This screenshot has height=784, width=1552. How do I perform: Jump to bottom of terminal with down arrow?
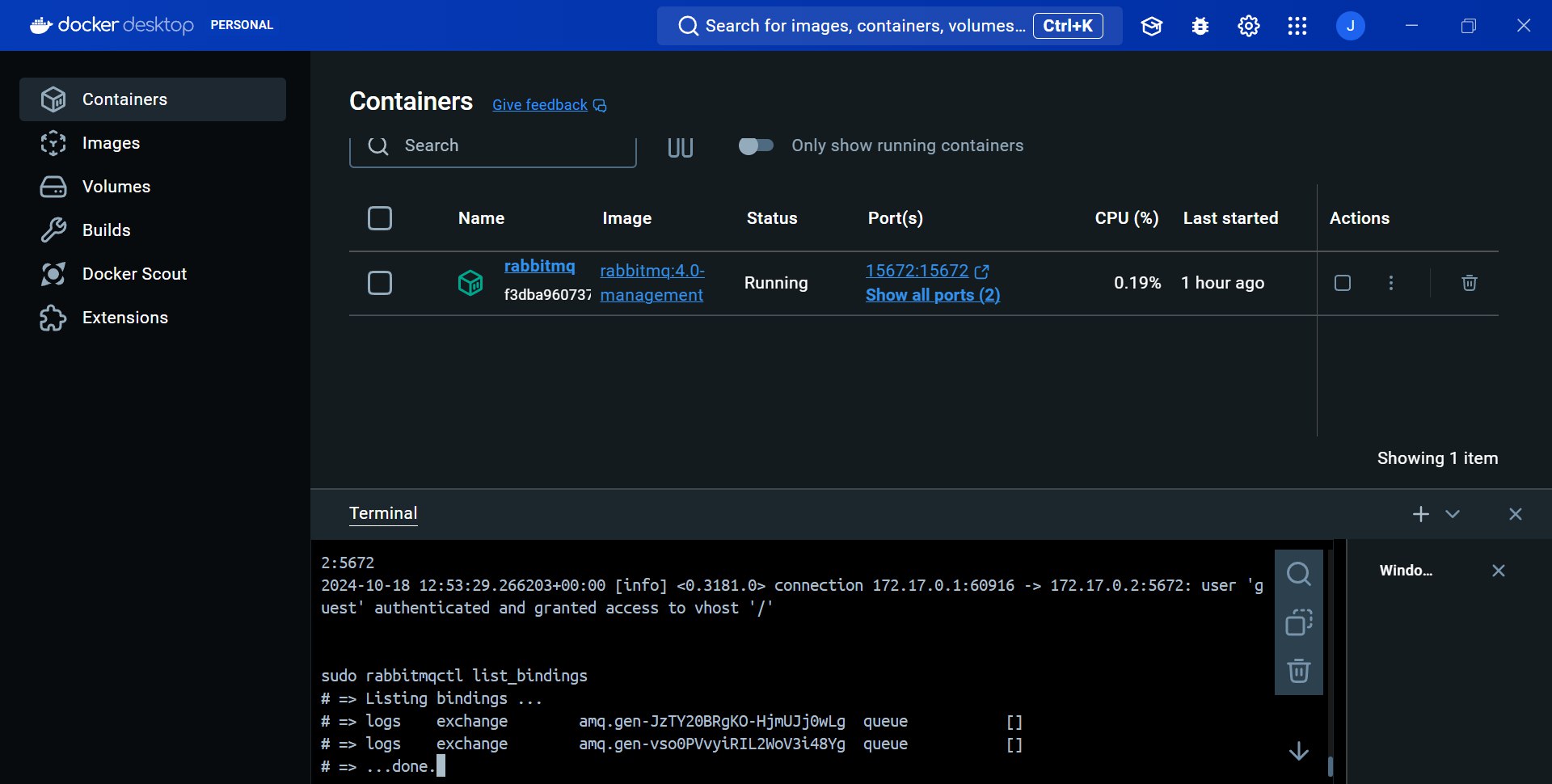coord(1299,751)
